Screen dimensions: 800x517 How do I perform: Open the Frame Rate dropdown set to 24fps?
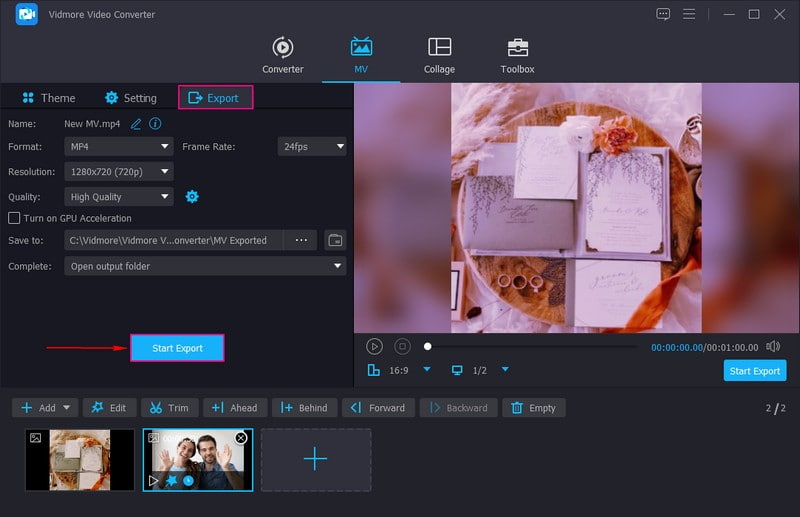pos(311,146)
